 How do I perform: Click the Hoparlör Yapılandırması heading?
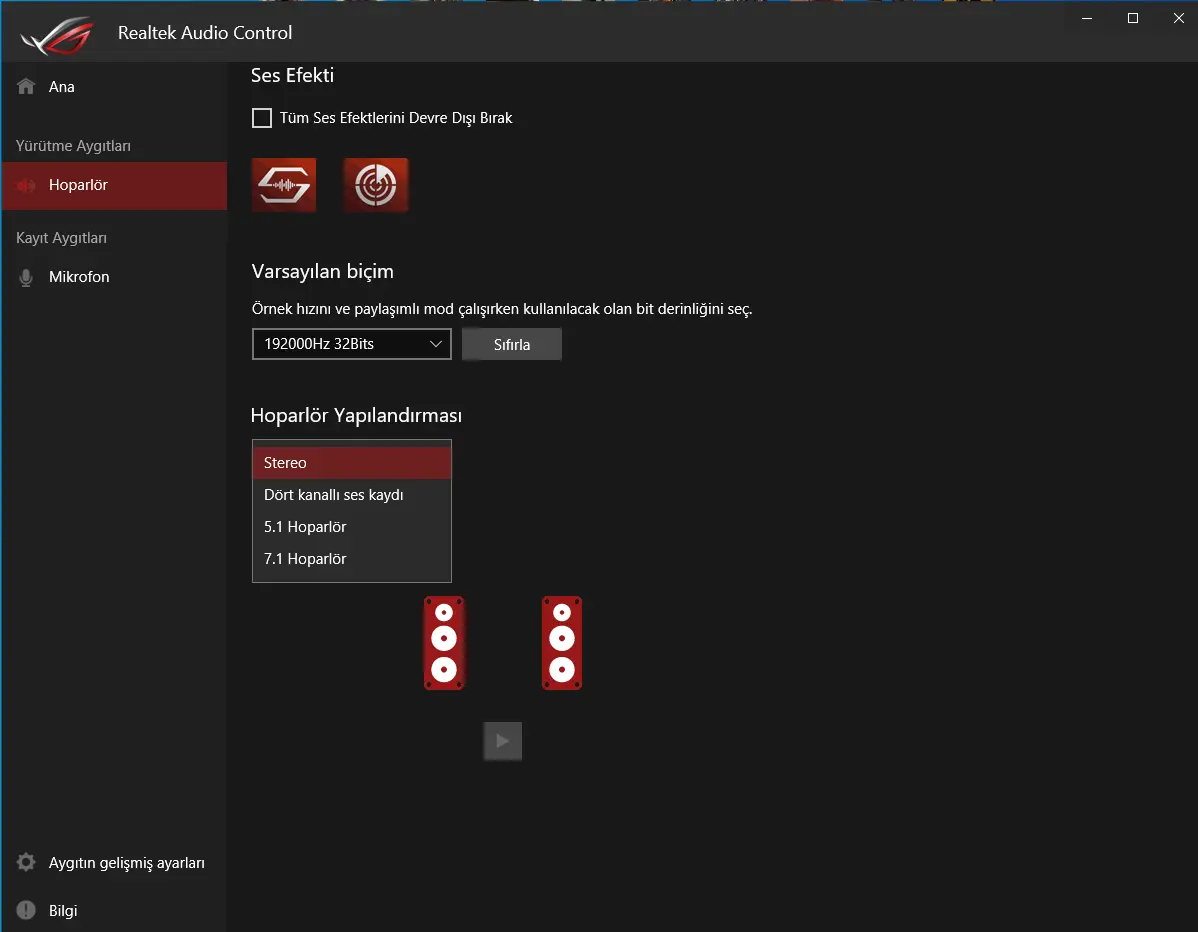(x=356, y=416)
